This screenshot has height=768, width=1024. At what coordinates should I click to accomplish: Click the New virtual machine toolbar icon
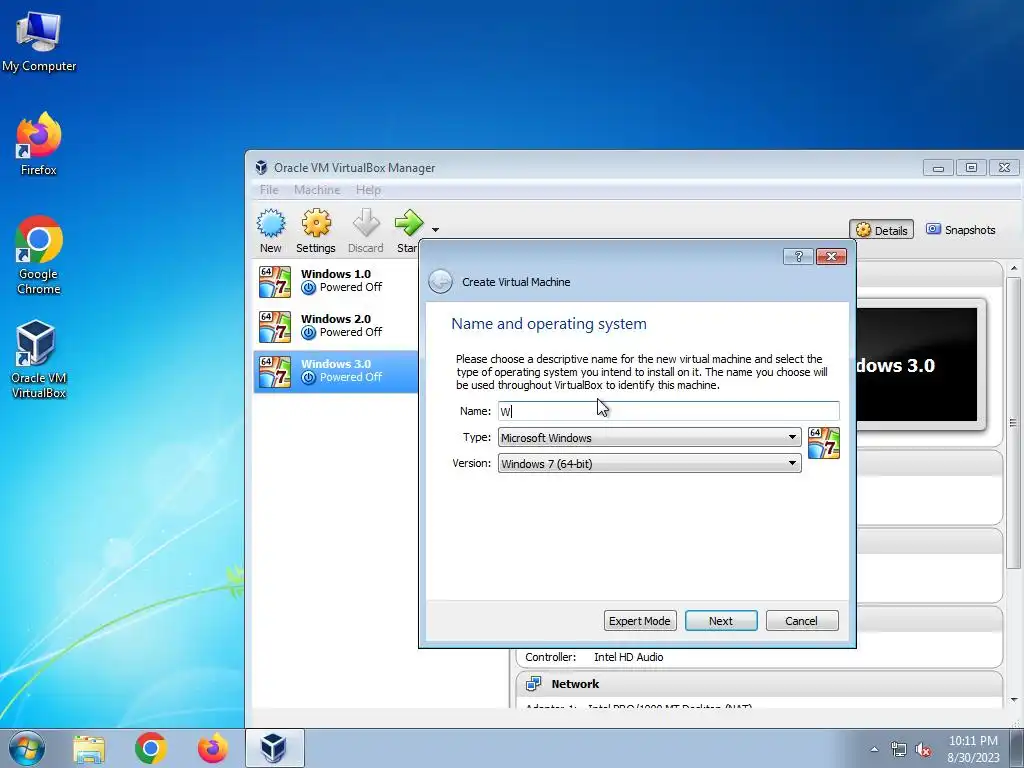(x=270, y=224)
